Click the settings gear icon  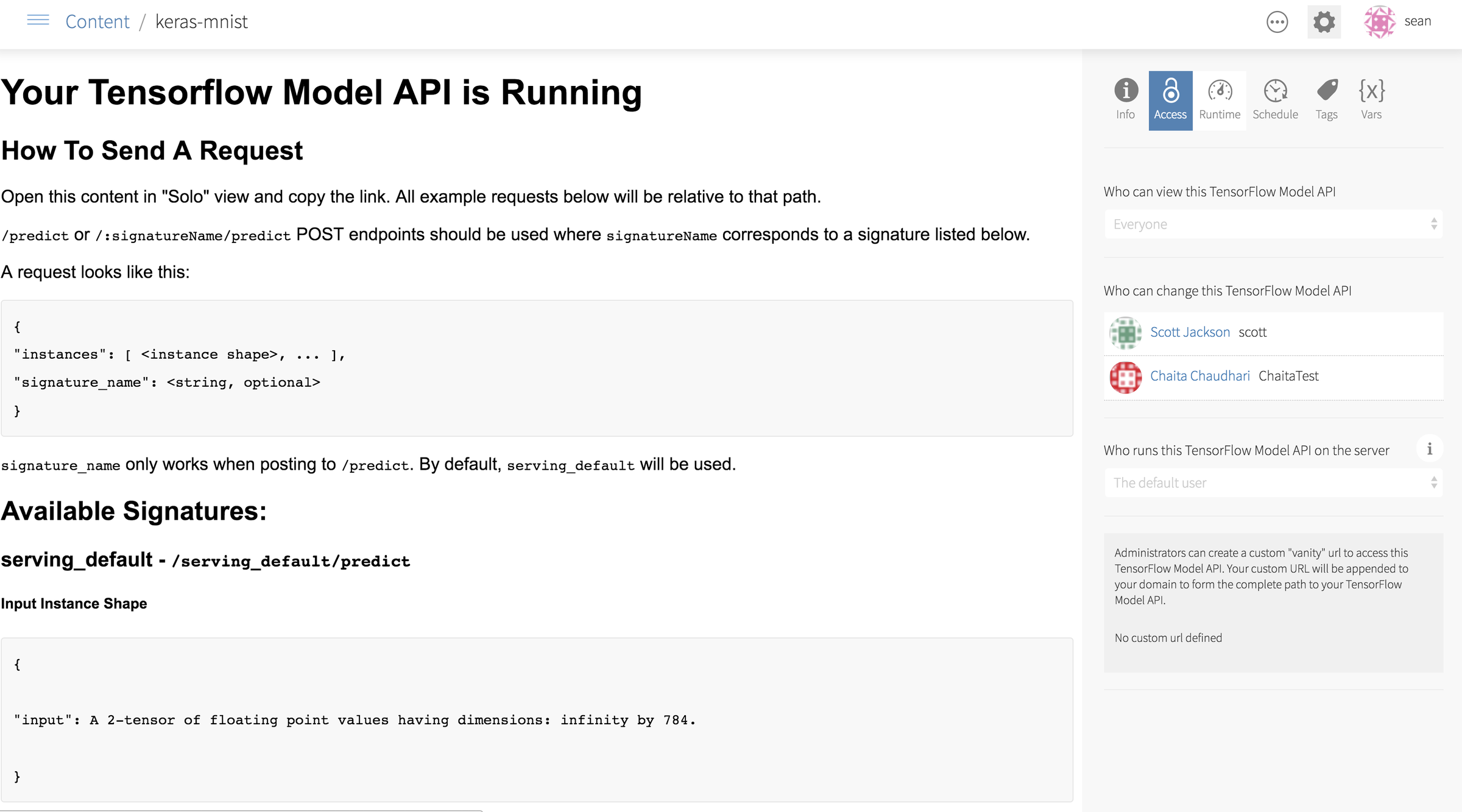(1323, 22)
